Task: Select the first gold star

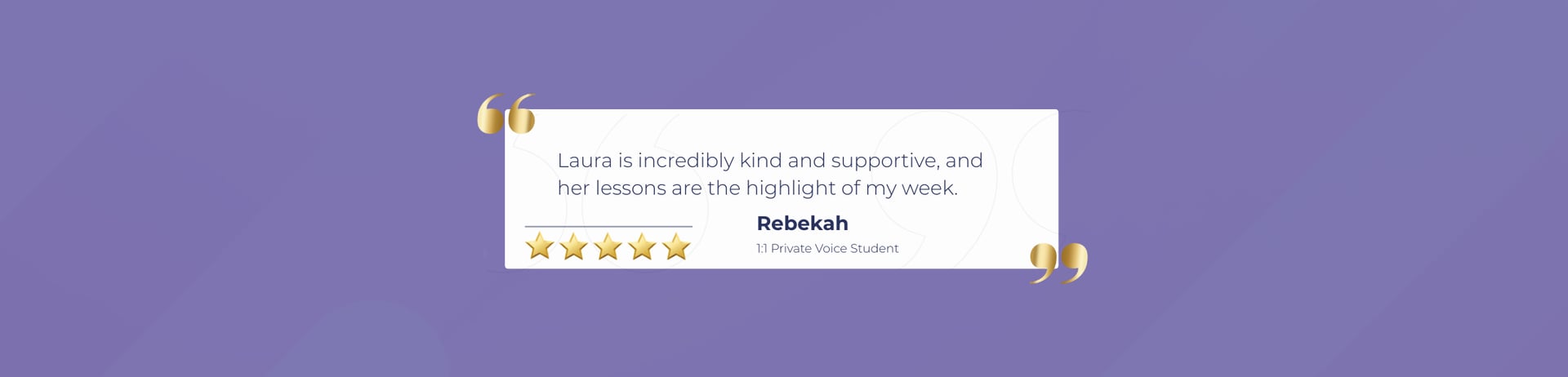Action: pyautogui.click(x=539, y=246)
